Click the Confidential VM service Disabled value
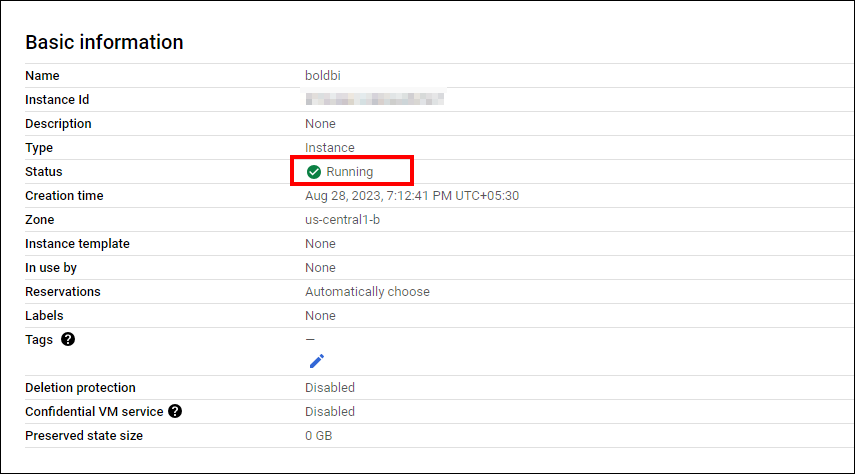855x474 pixels. 329,412
